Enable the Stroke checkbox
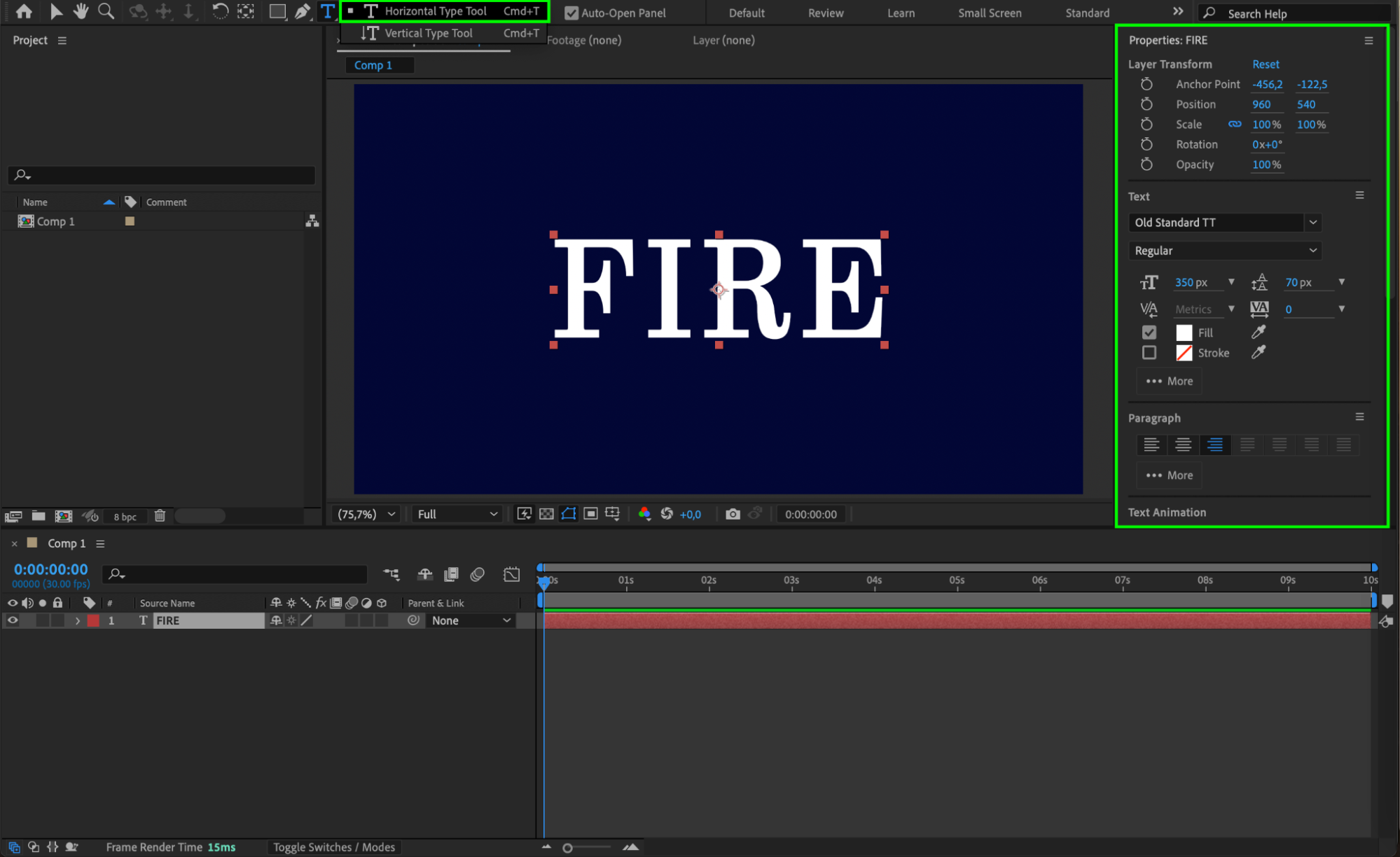This screenshot has width=1400, height=857. click(1149, 353)
